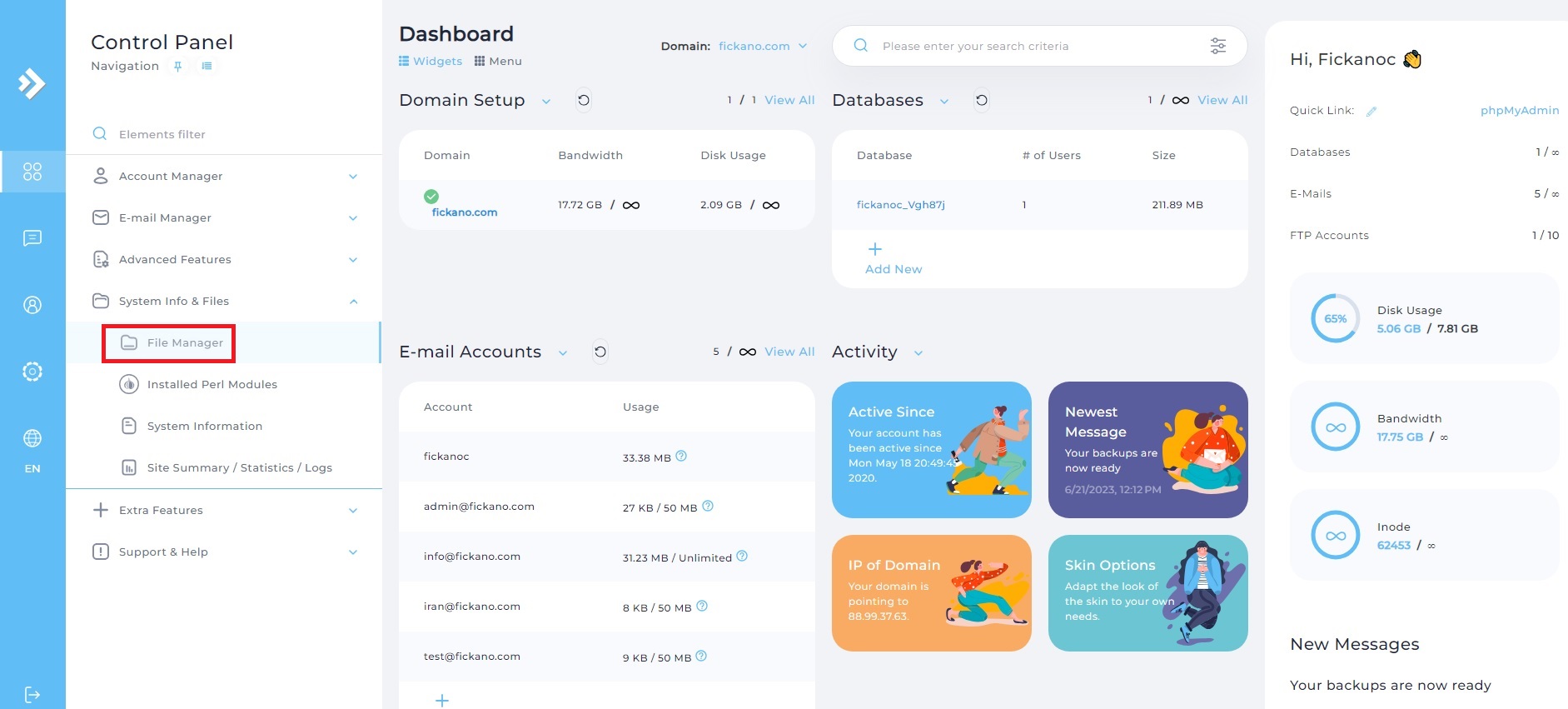Viewport: 1568px width, 709px height.
Task: Click the search filter settings icon
Action: tap(1217, 46)
